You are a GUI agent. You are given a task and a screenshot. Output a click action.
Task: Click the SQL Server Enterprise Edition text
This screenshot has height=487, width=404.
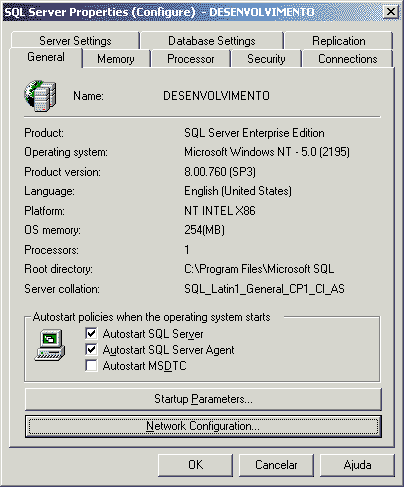pyautogui.click(x=254, y=133)
